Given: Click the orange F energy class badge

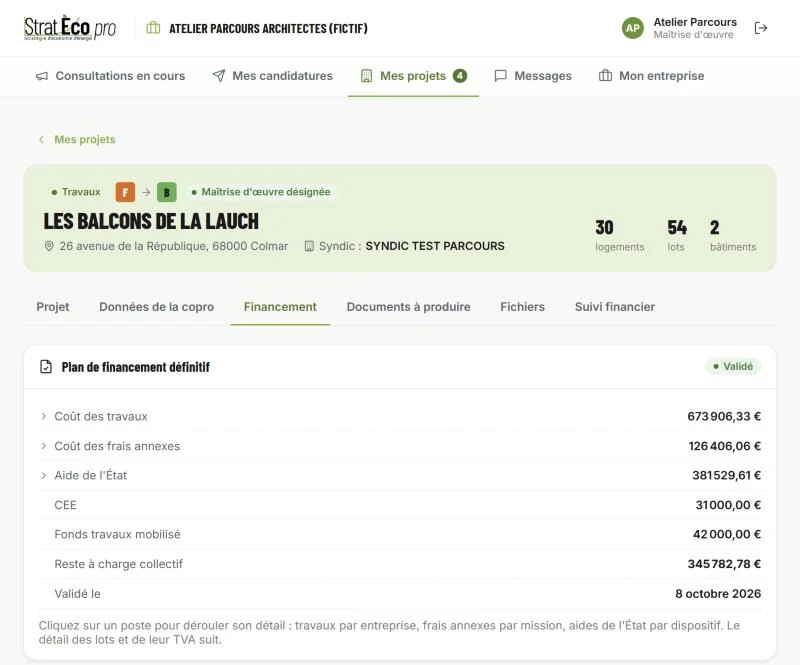Looking at the screenshot, I should pyautogui.click(x=126, y=192).
